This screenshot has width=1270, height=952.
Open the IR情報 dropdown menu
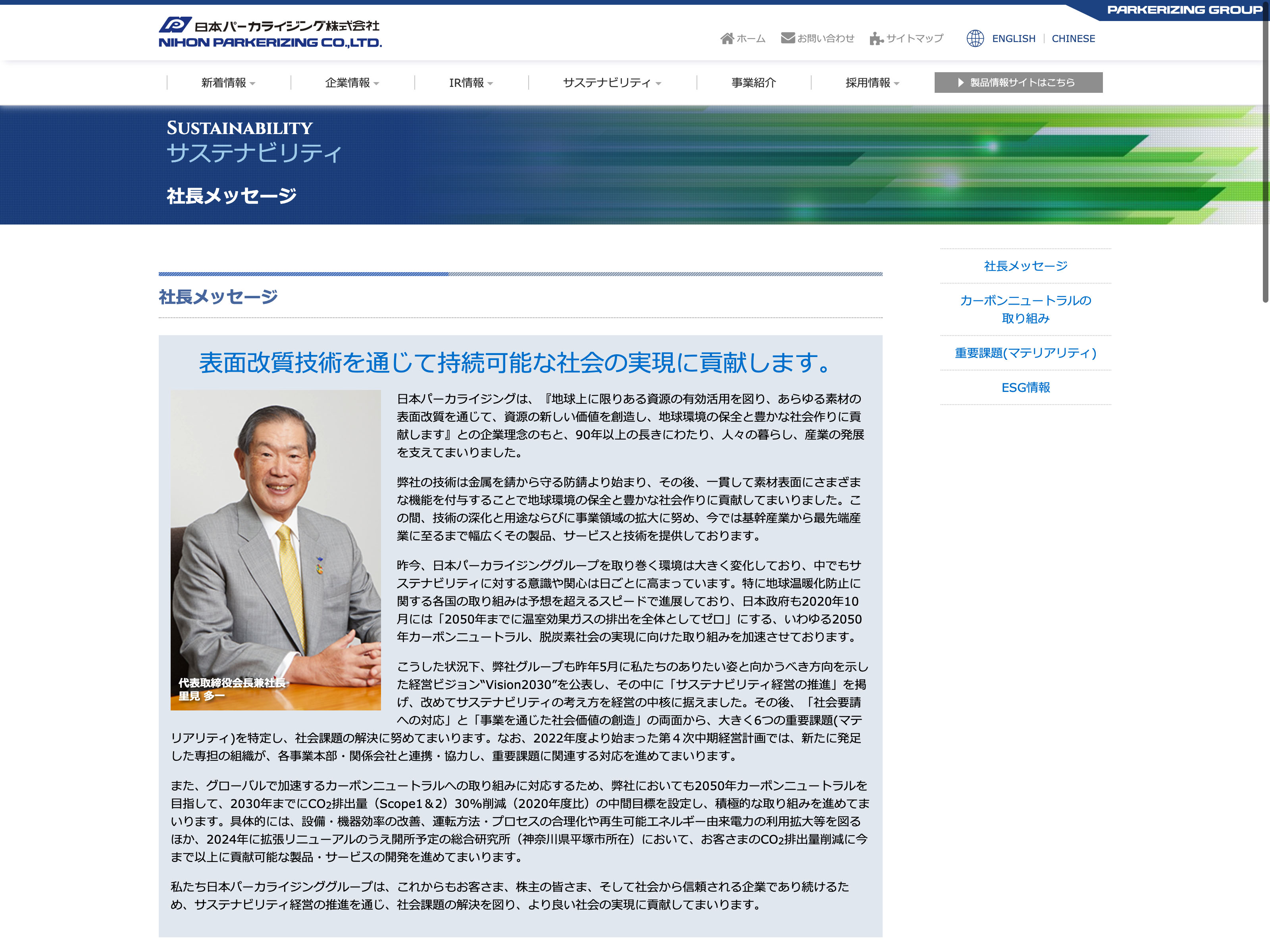[471, 83]
